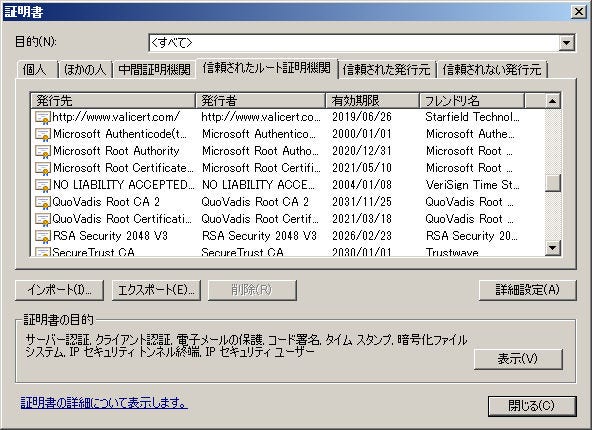592x430 pixels.
Task: Select the 信頼されたルート証明機関 tab
Action: tap(267, 68)
